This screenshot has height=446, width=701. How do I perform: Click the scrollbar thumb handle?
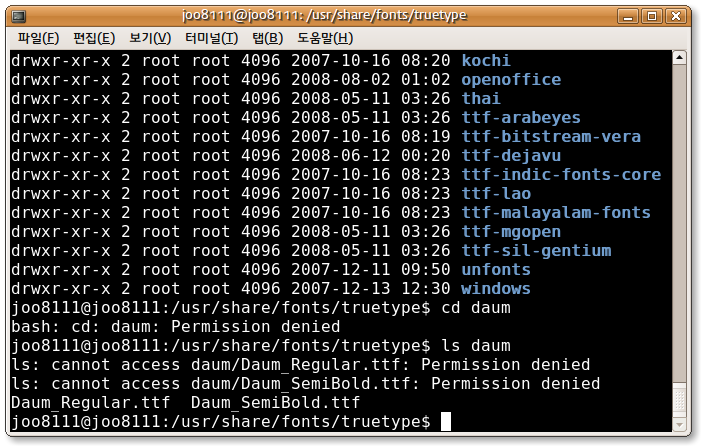click(x=679, y=400)
